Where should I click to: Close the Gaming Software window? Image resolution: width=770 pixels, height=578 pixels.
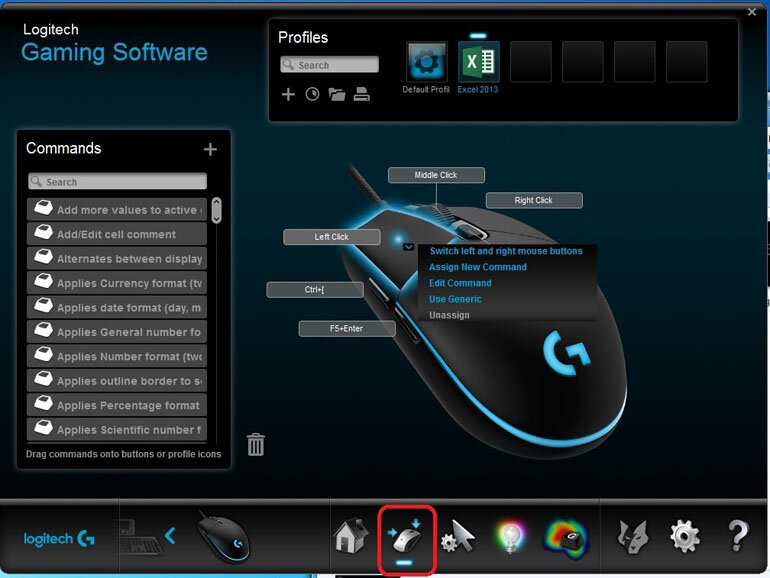pos(752,12)
